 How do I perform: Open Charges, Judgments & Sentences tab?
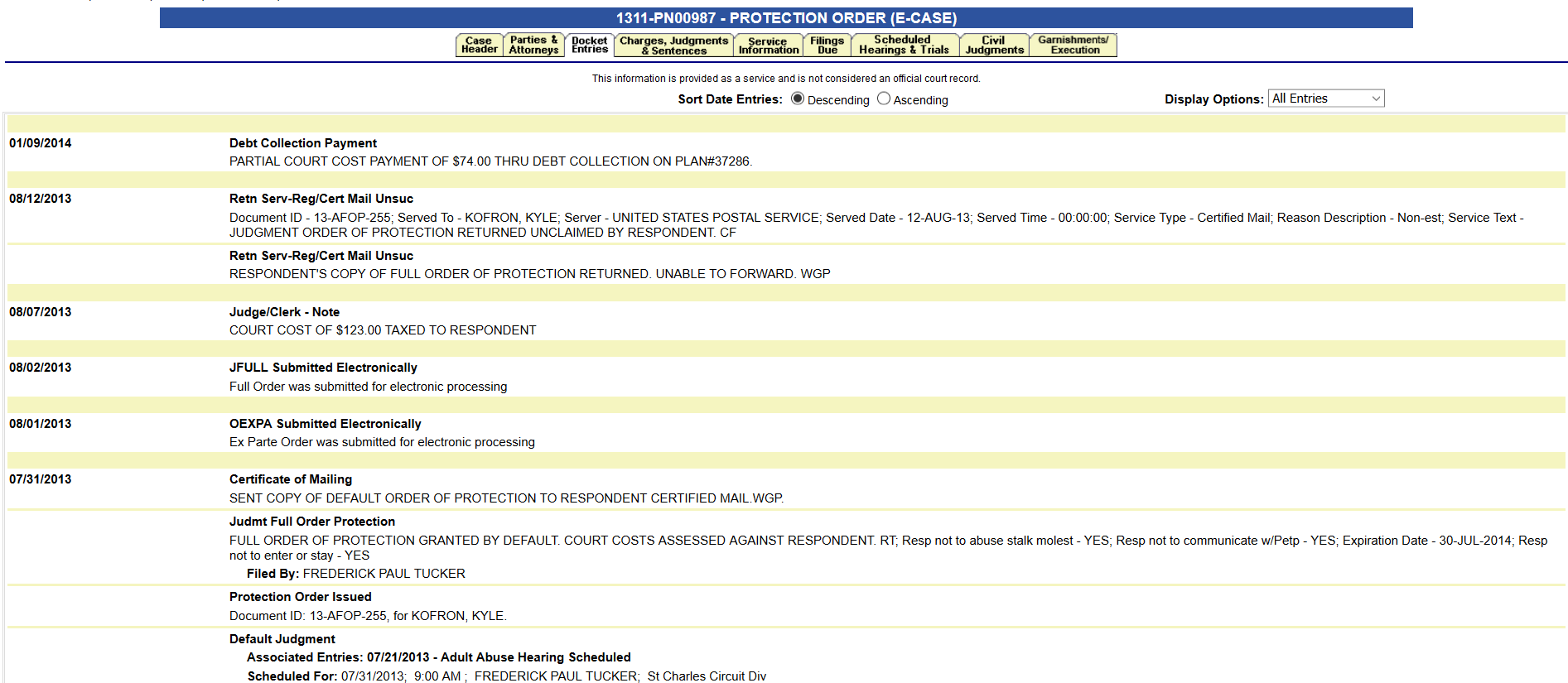coord(674,45)
